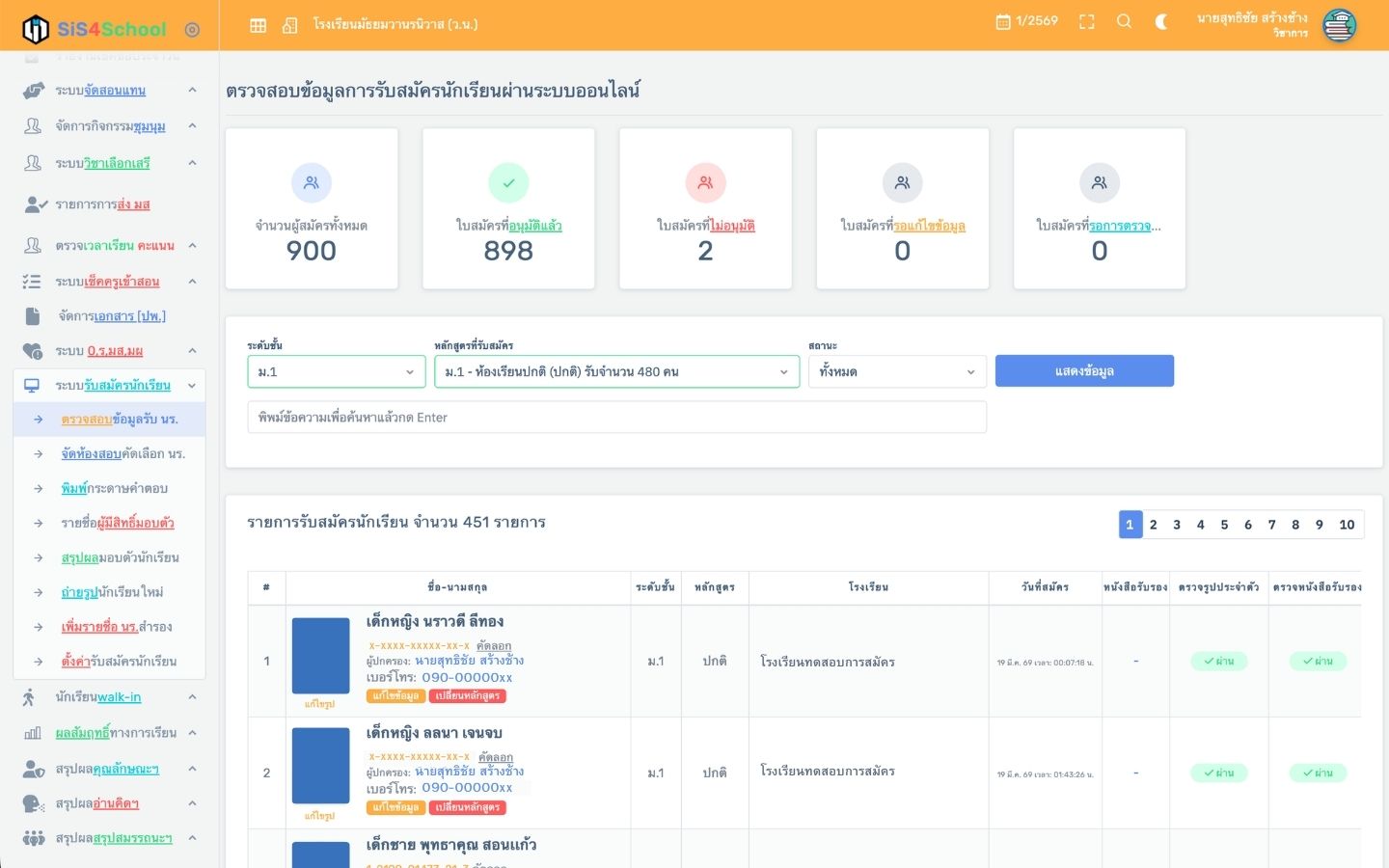This screenshot has height=868, width=1389.
Task: Click แก้ไขข้อมูล button for นราวดี ลีทอง
Action: 395,695
